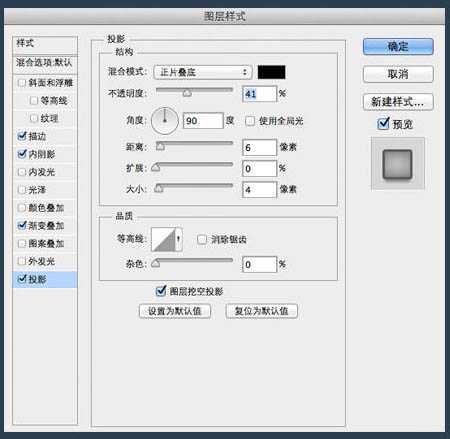Click the 大小 slider handle

(x=159, y=188)
